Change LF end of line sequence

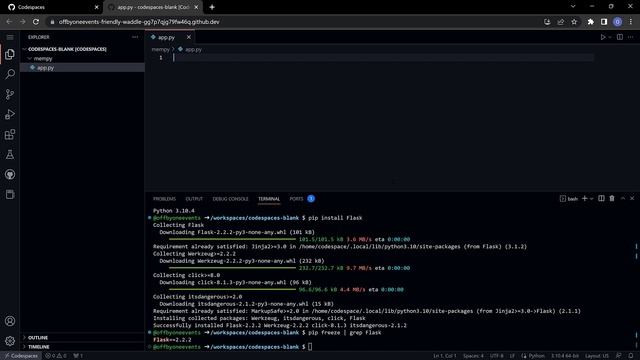point(512,356)
